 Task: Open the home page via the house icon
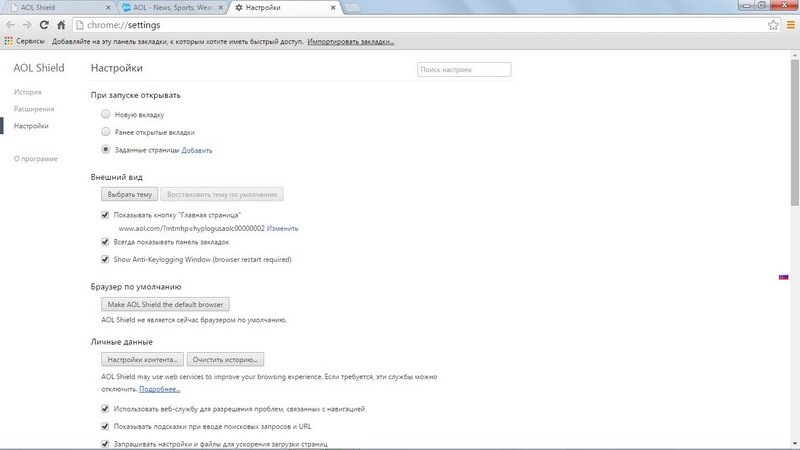61,25
